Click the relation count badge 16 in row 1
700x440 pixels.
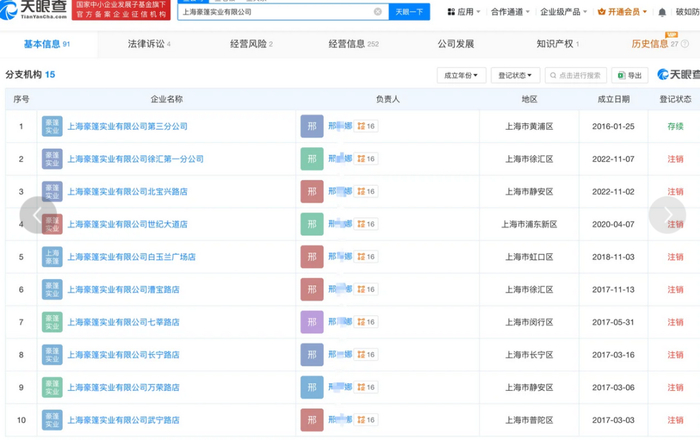tap(367, 127)
